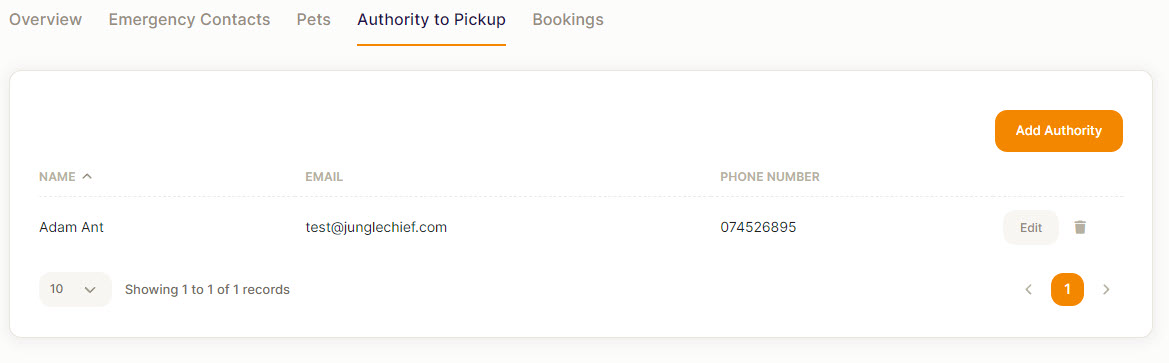
Task: Edit the Adam Ant record
Action: coord(1030,227)
